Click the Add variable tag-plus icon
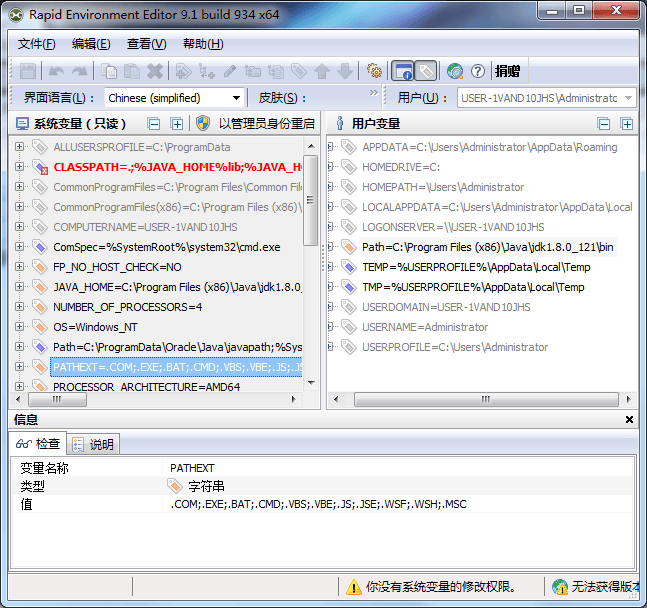This screenshot has width=647, height=608. [184, 71]
